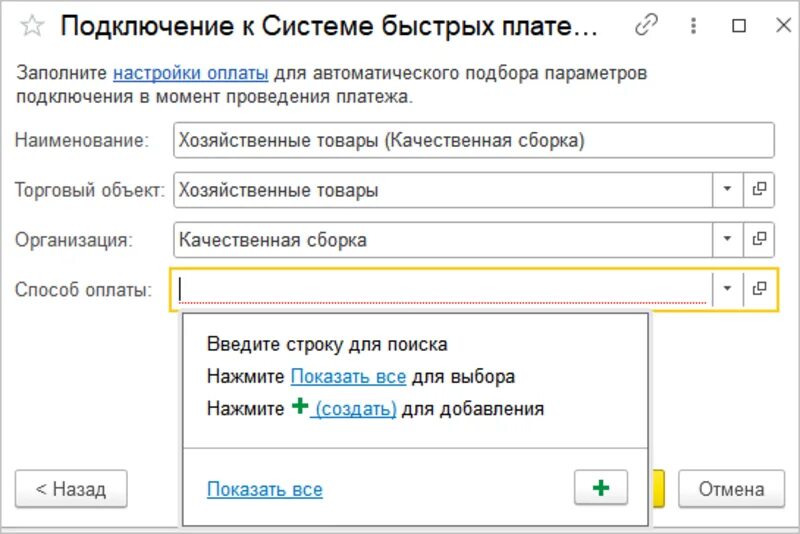
Task: Expand the Организация dropdown list
Action: coord(727,239)
